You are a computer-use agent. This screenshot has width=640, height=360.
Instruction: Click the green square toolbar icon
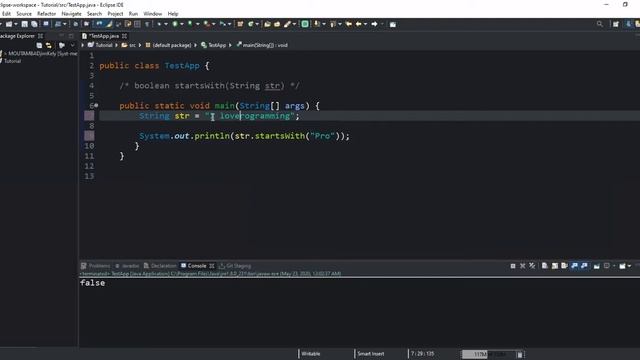pos(304,24)
